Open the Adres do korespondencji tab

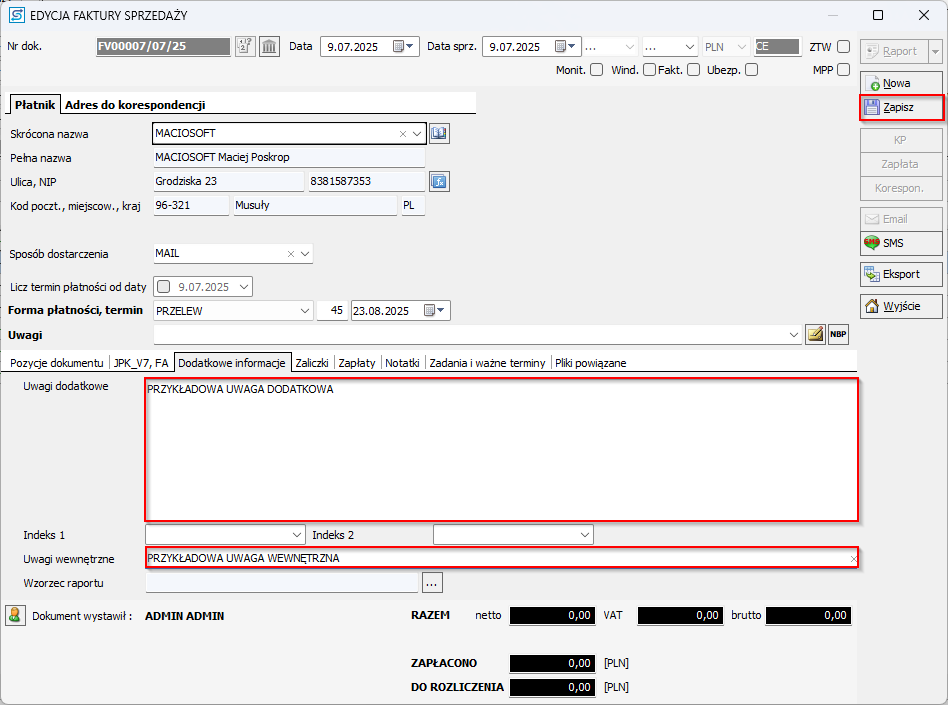135,105
